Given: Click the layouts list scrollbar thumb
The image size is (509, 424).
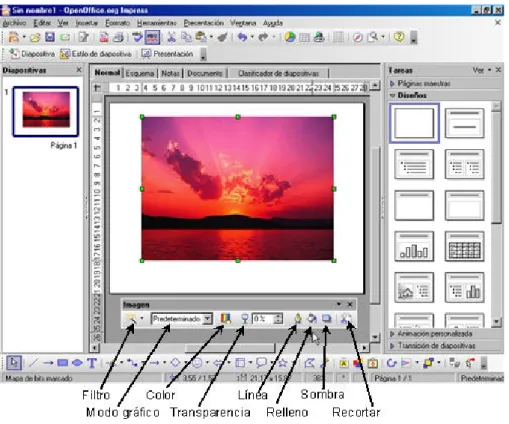Looking at the screenshot, I should 496,168.
